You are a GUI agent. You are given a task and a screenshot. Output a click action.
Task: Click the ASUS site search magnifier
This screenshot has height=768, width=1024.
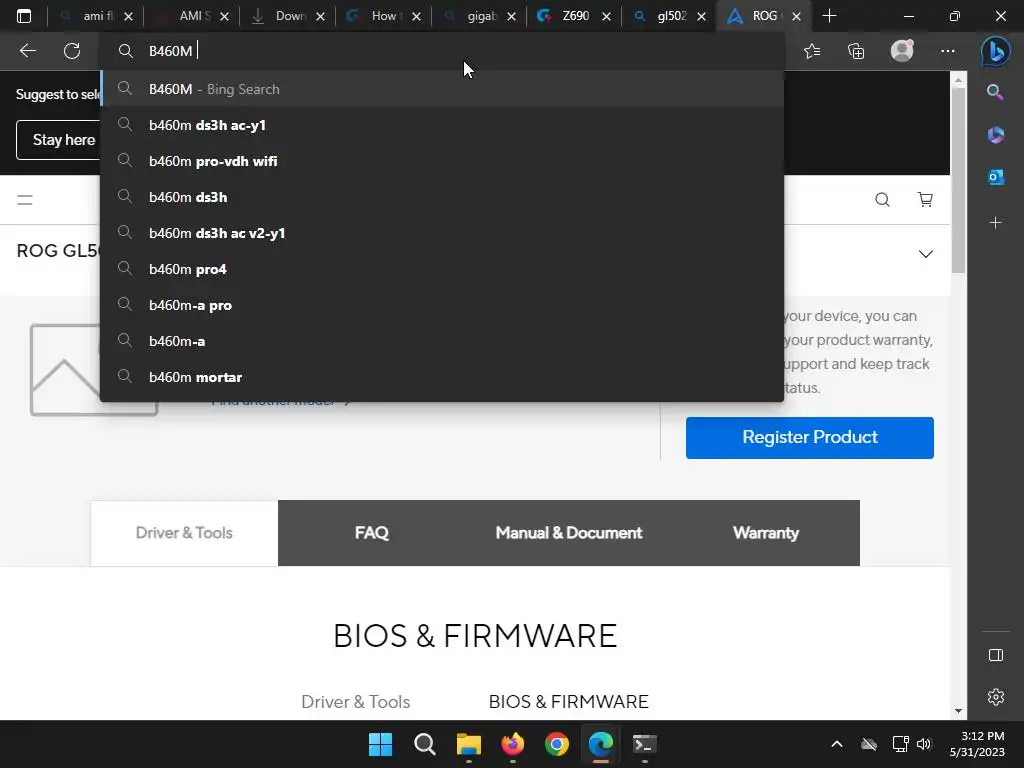882,200
